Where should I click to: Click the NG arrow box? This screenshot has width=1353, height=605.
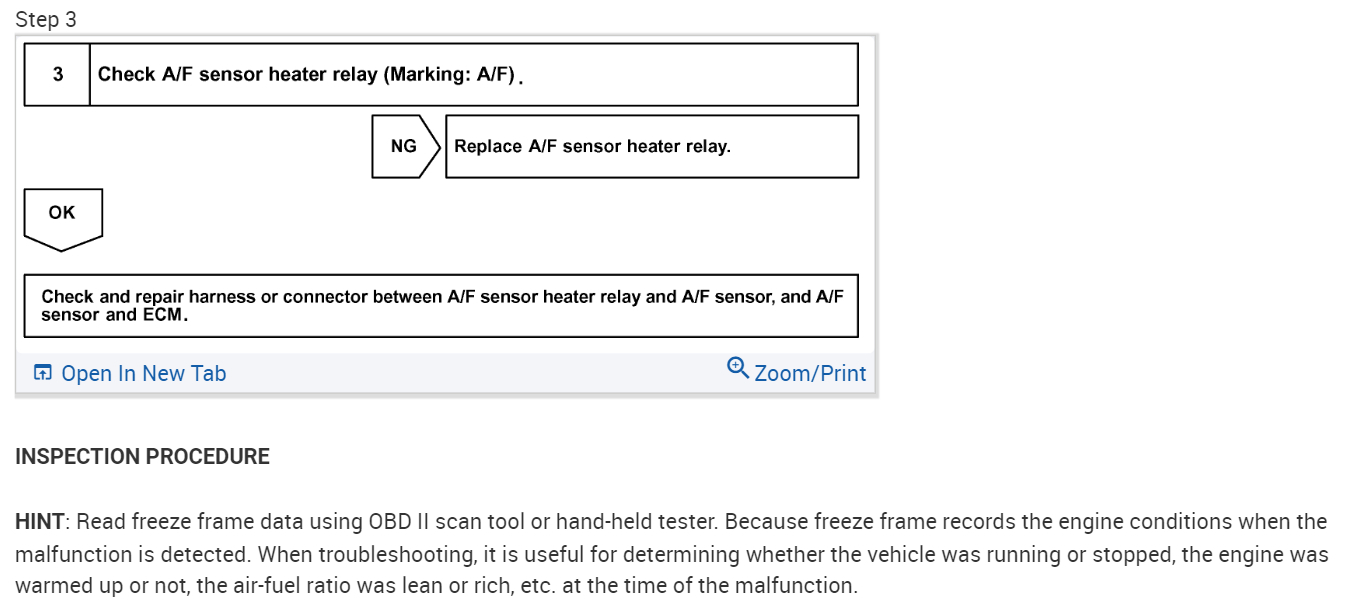pos(405,147)
